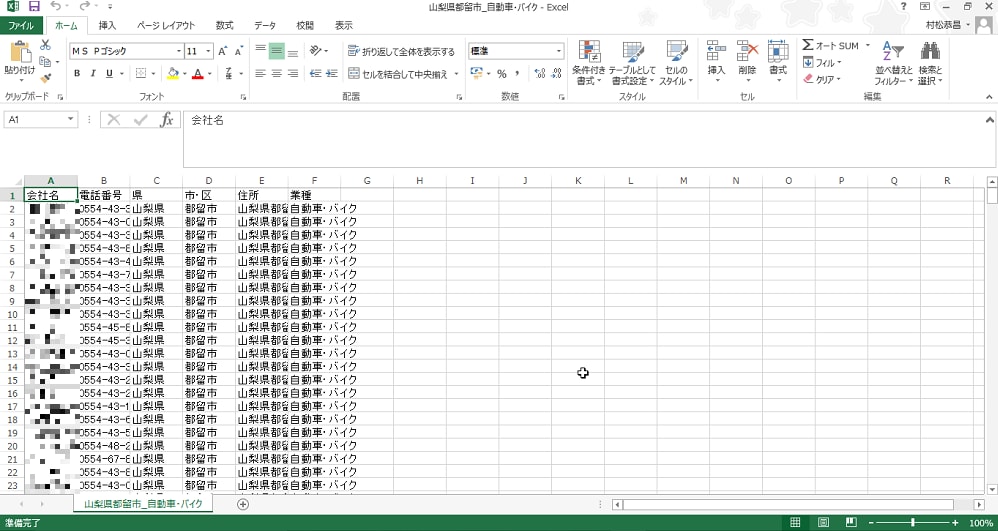Click the zoom slider in status bar
The image size is (998, 531).
[x=913, y=523]
